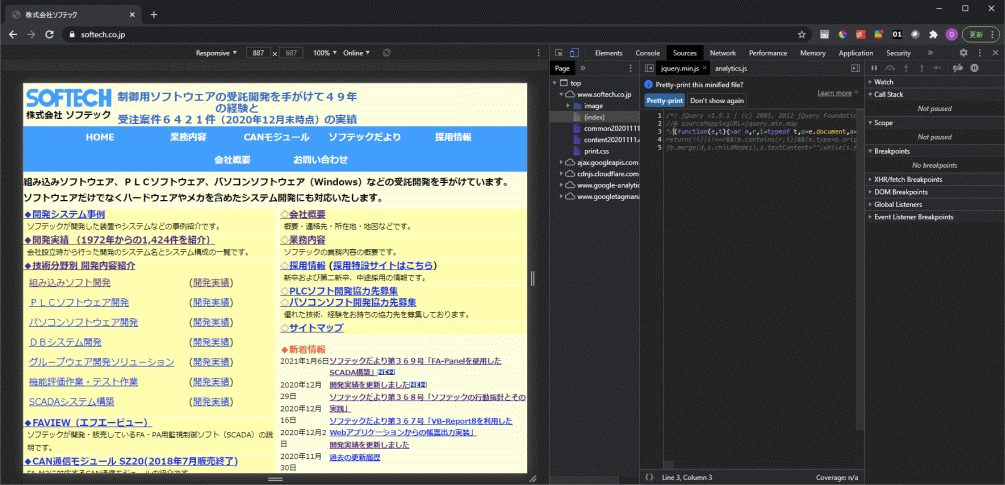
Task: Pause script execution in debugger
Action: [x=874, y=68]
